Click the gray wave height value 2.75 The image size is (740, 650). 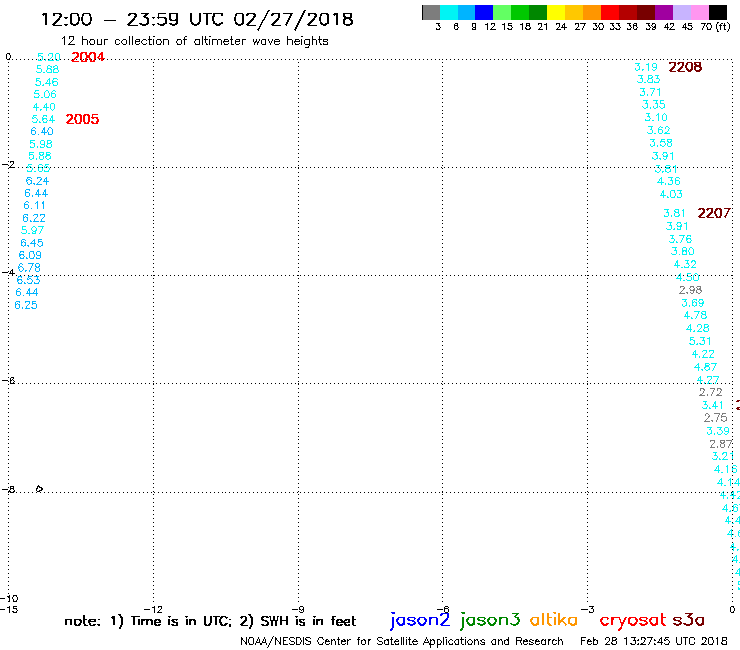tap(715, 418)
